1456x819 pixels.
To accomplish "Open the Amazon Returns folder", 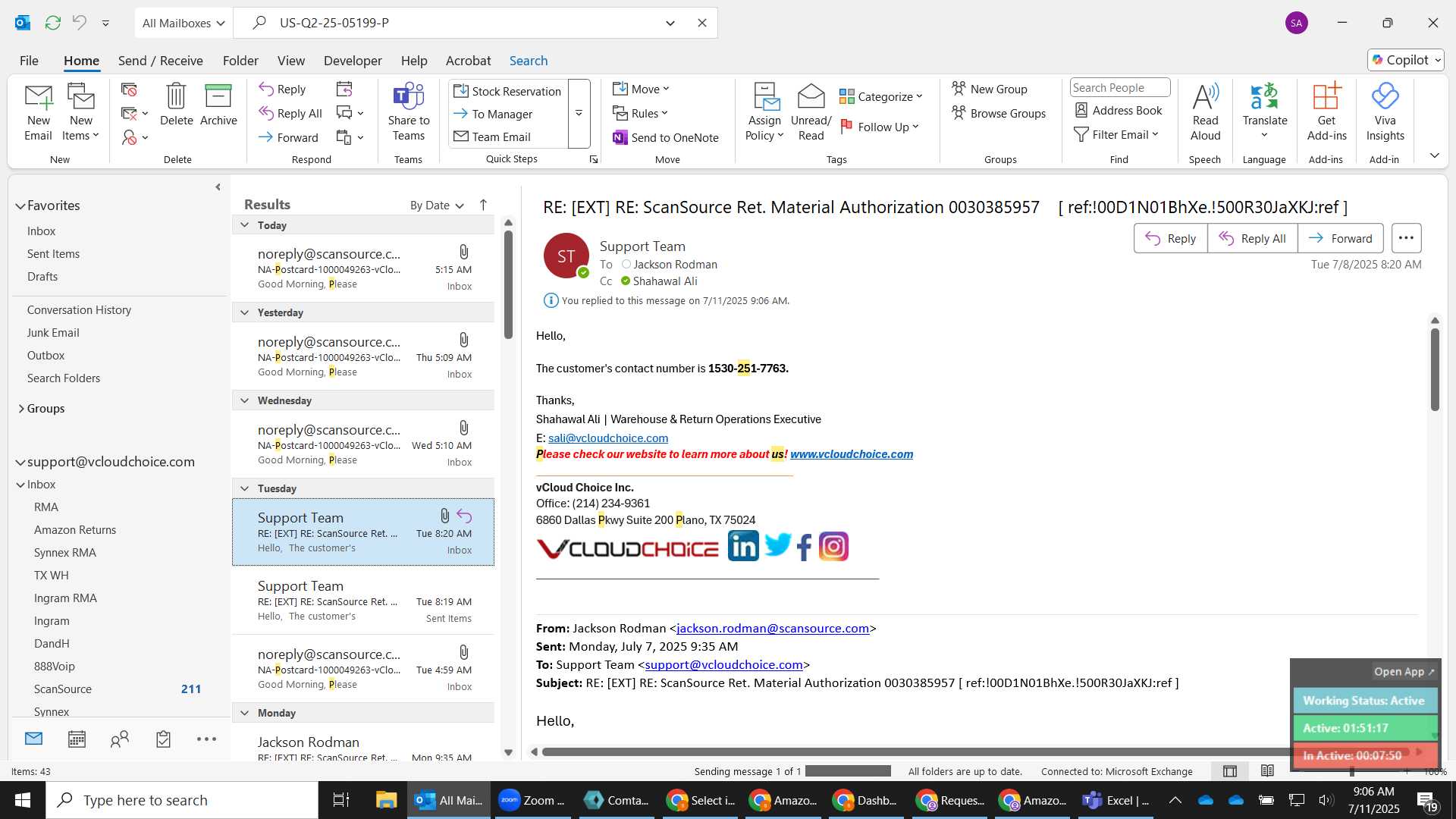I will pyautogui.click(x=75, y=529).
